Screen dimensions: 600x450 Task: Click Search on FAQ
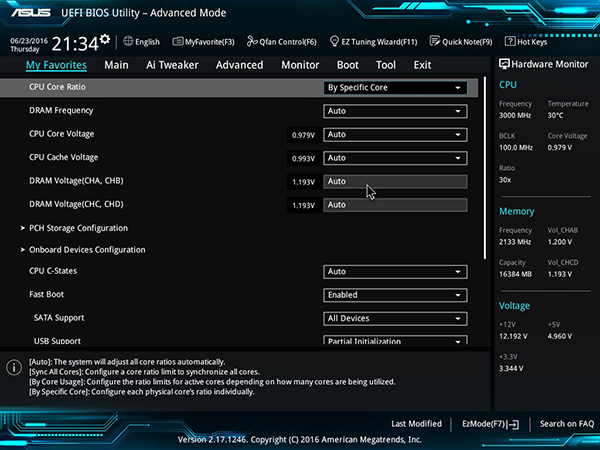tap(567, 424)
